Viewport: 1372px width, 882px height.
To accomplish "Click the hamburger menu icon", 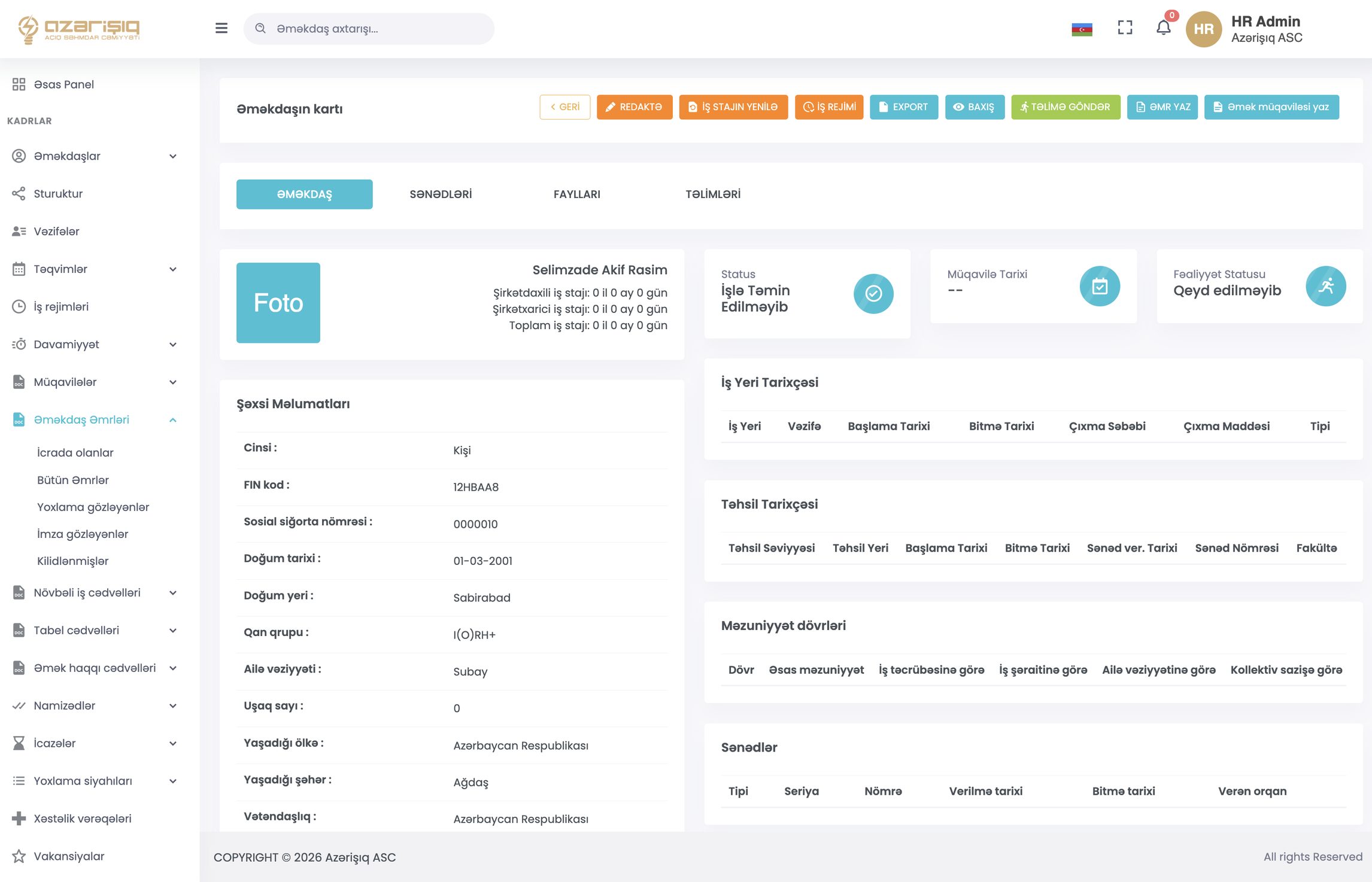I will pyautogui.click(x=221, y=28).
